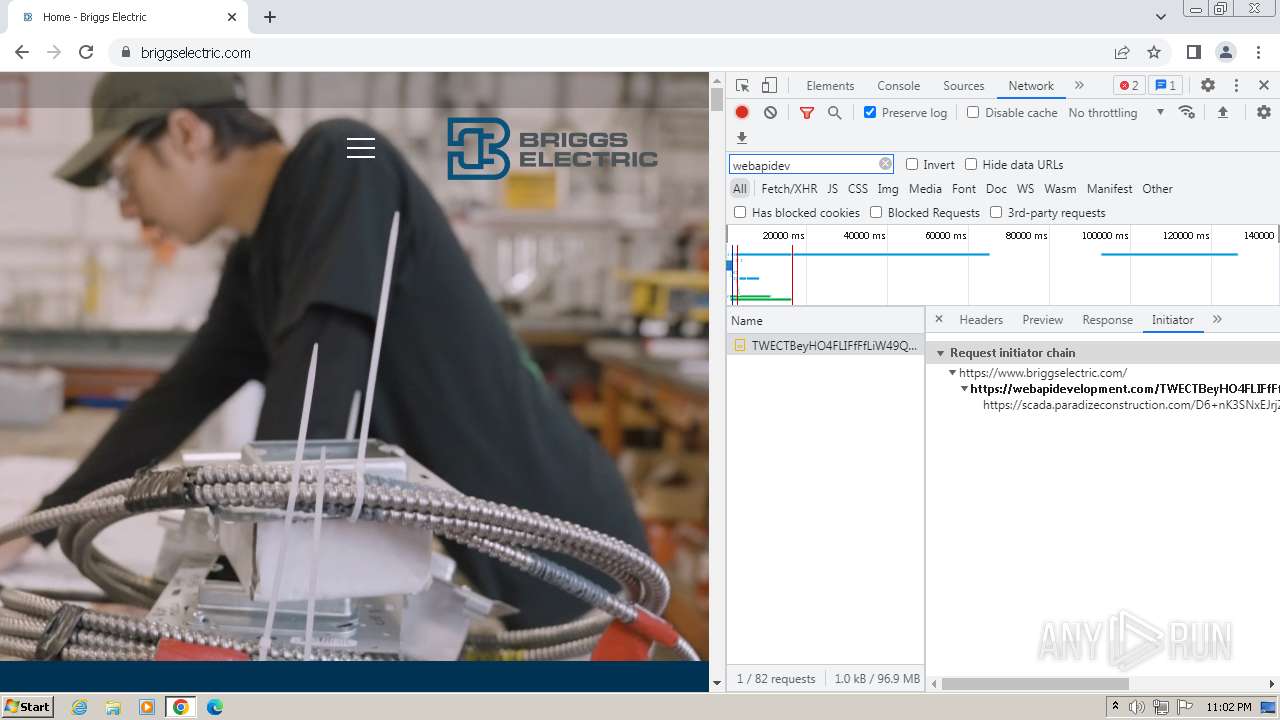The width and height of the screenshot is (1280, 720).
Task: Open DevTools three-dot customize menu
Action: [x=1236, y=86]
